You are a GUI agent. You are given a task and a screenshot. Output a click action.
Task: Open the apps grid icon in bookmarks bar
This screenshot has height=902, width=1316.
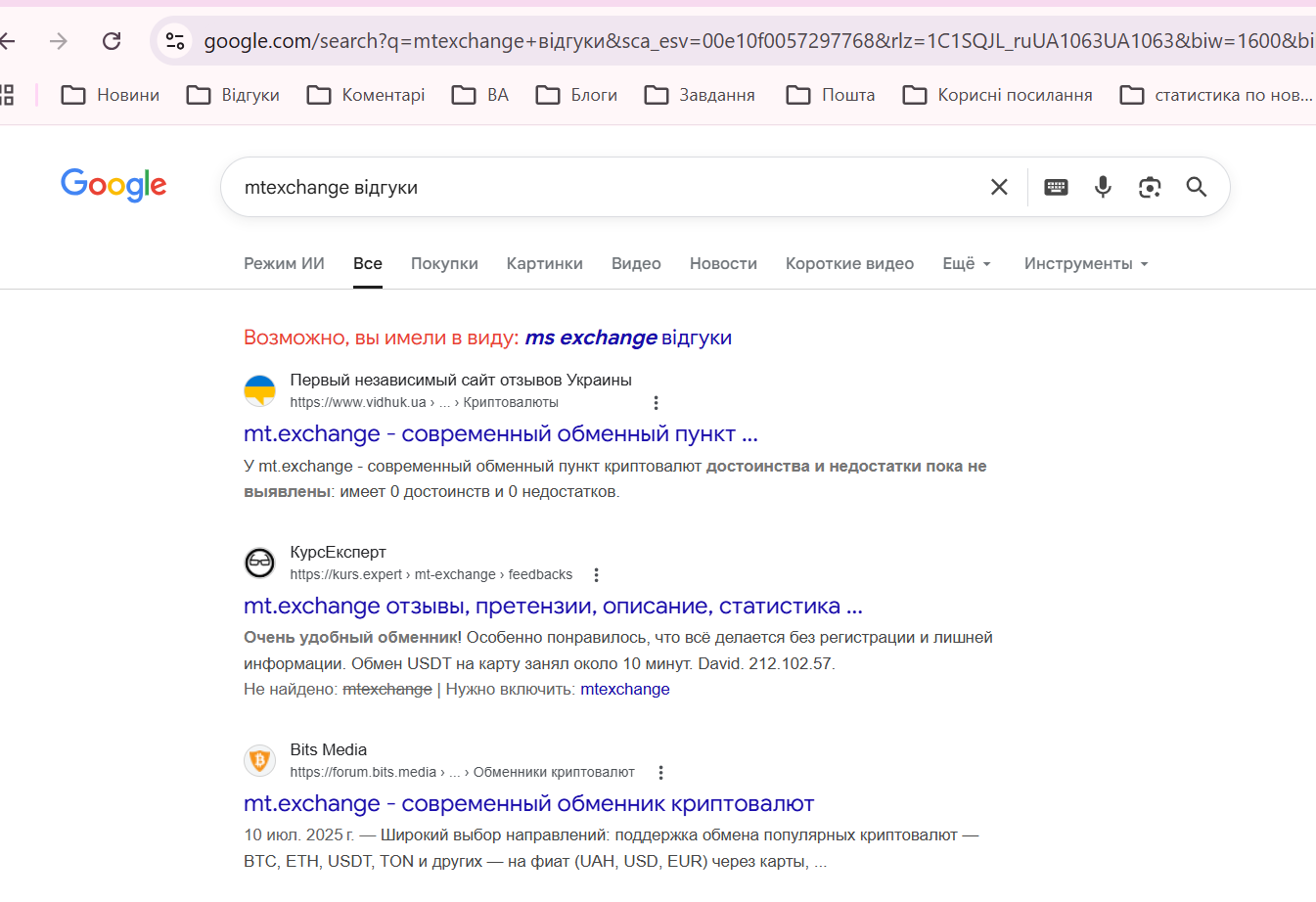(x=6, y=95)
